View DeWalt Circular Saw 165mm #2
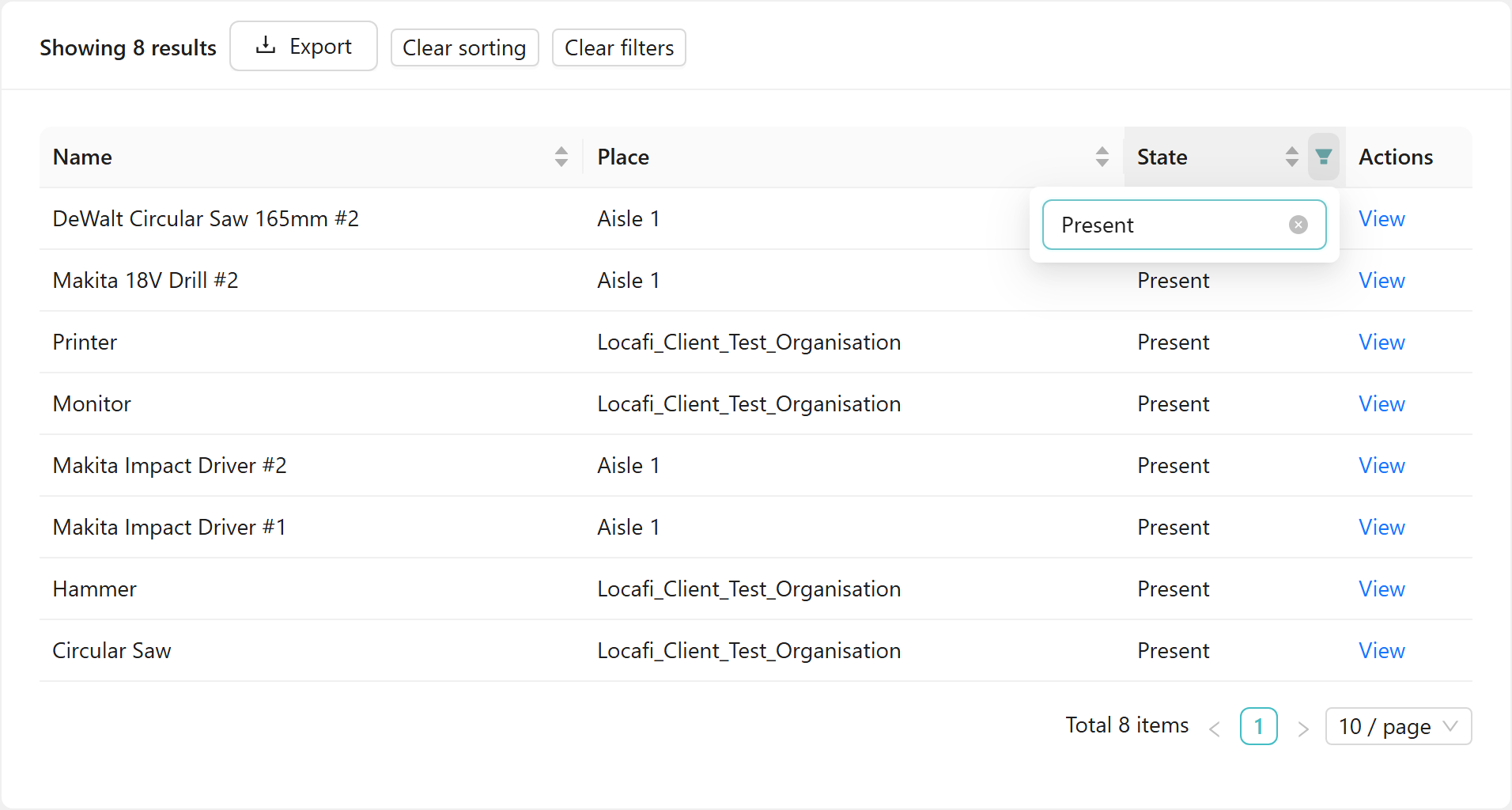The image size is (1512, 810). point(1382,218)
